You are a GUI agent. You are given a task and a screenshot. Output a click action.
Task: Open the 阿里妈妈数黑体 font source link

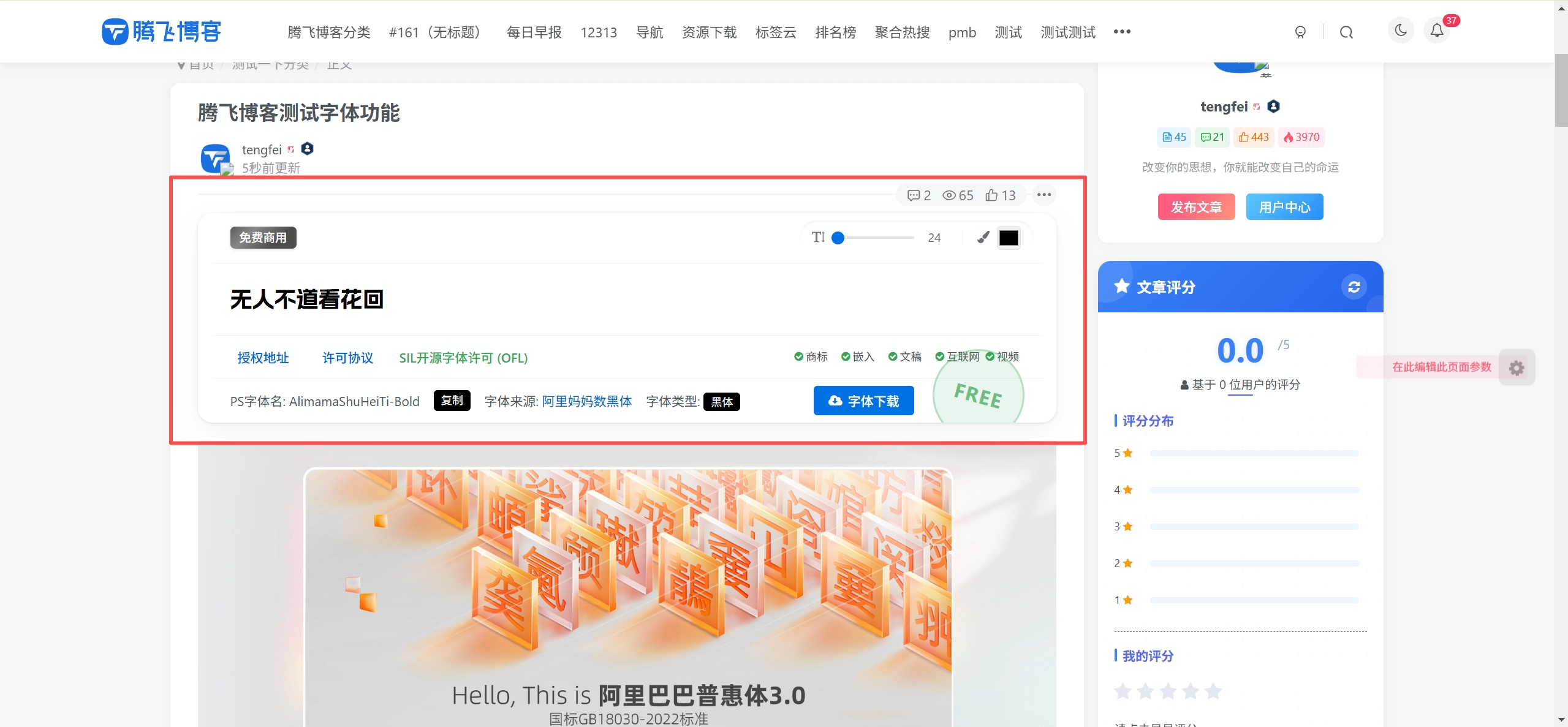(586, 401)
